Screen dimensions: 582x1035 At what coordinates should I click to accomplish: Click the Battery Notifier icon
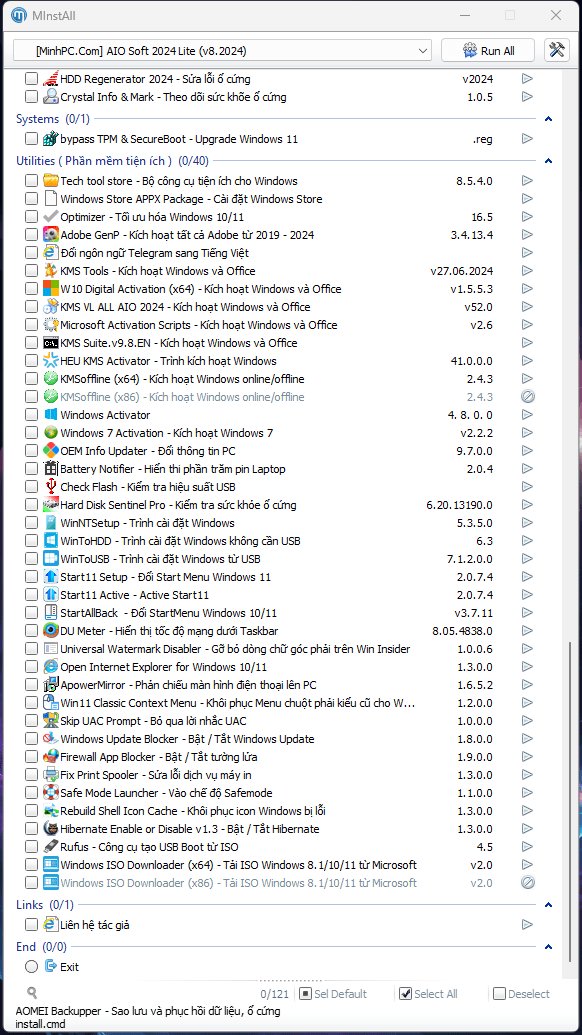point(51,469)
